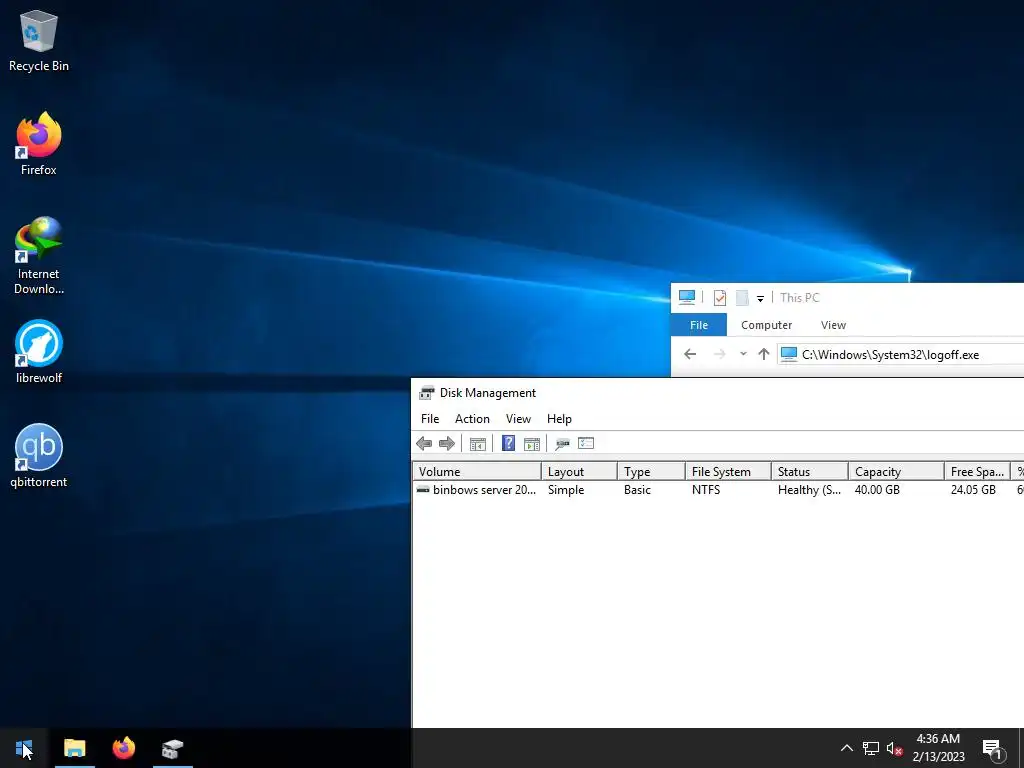Screen dimensions: 1024x768
Task: Select the Recycle Bin desktop icon
Action: pos(39,40)
